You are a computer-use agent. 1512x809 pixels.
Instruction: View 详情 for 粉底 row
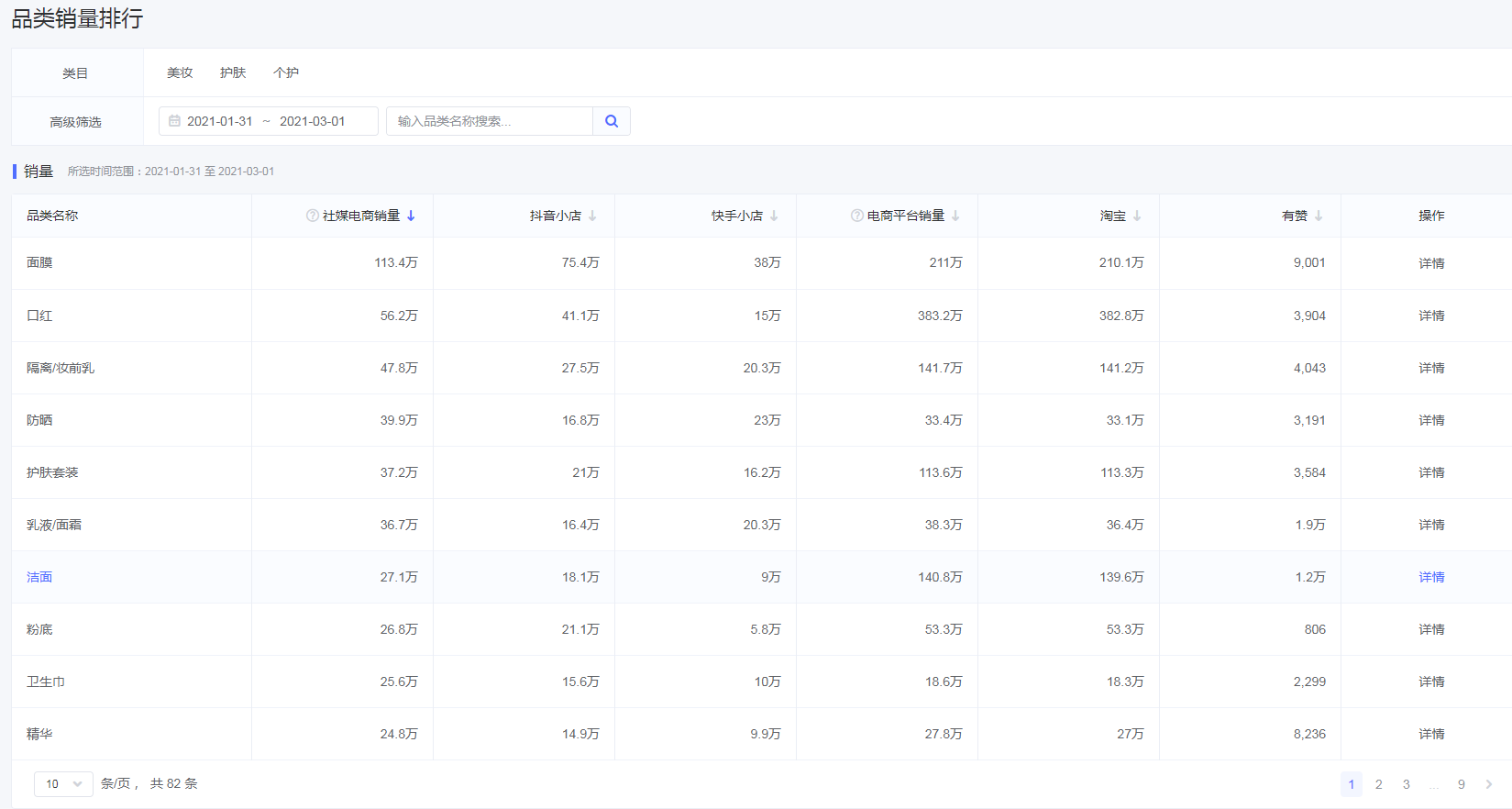(1431, 629)
